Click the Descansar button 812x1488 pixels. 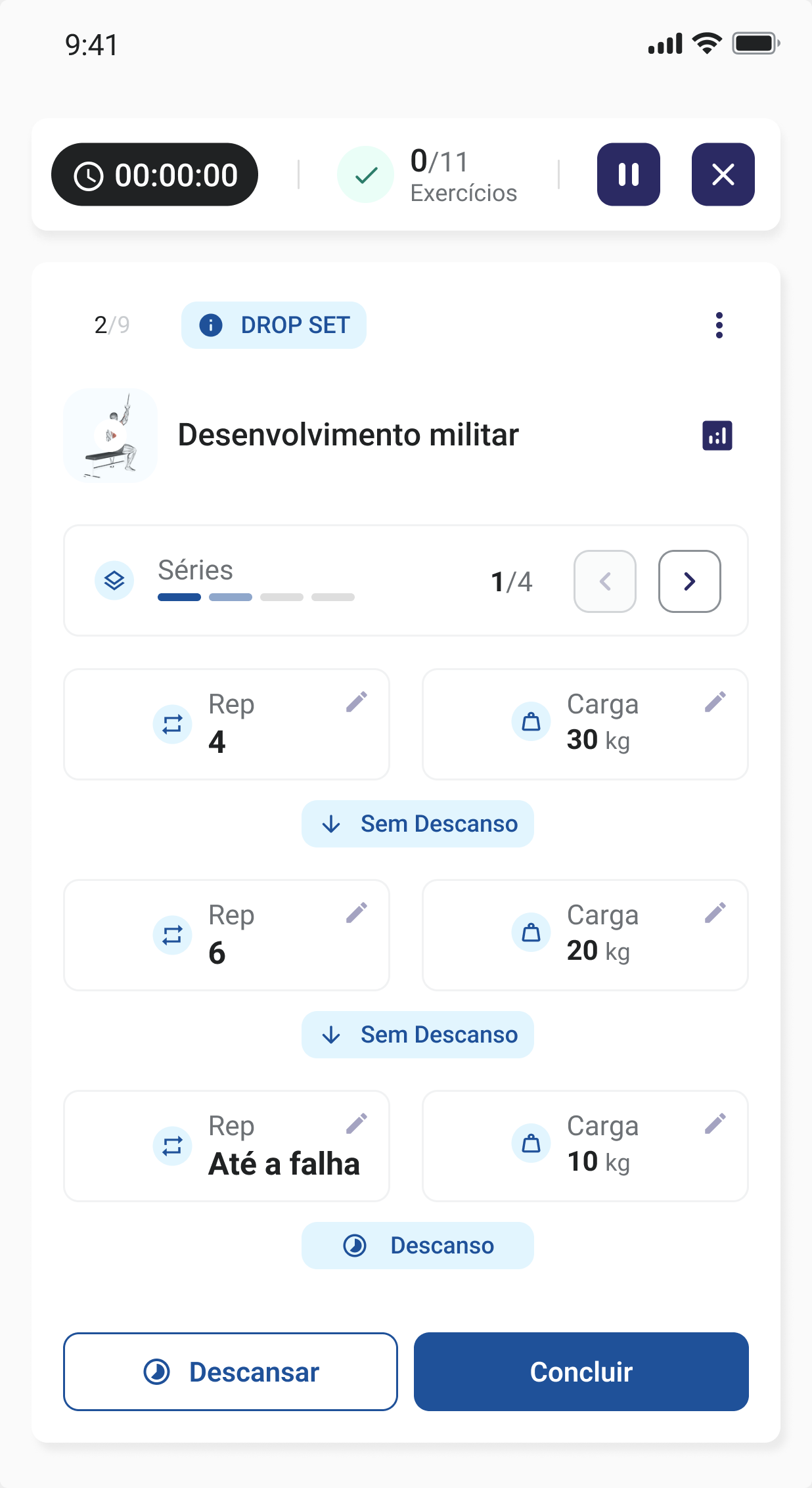[x=231, y=1372]
